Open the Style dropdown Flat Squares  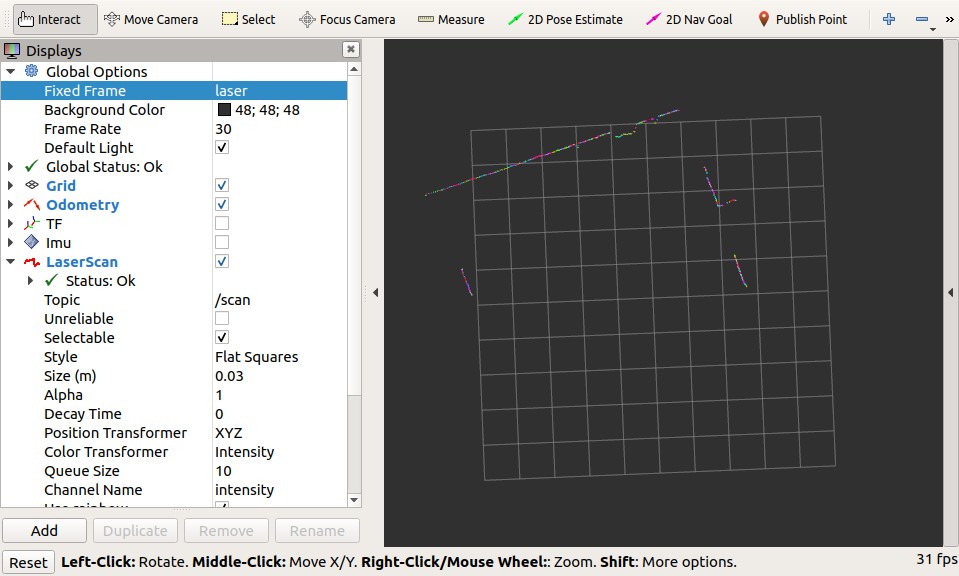[280, 356]
